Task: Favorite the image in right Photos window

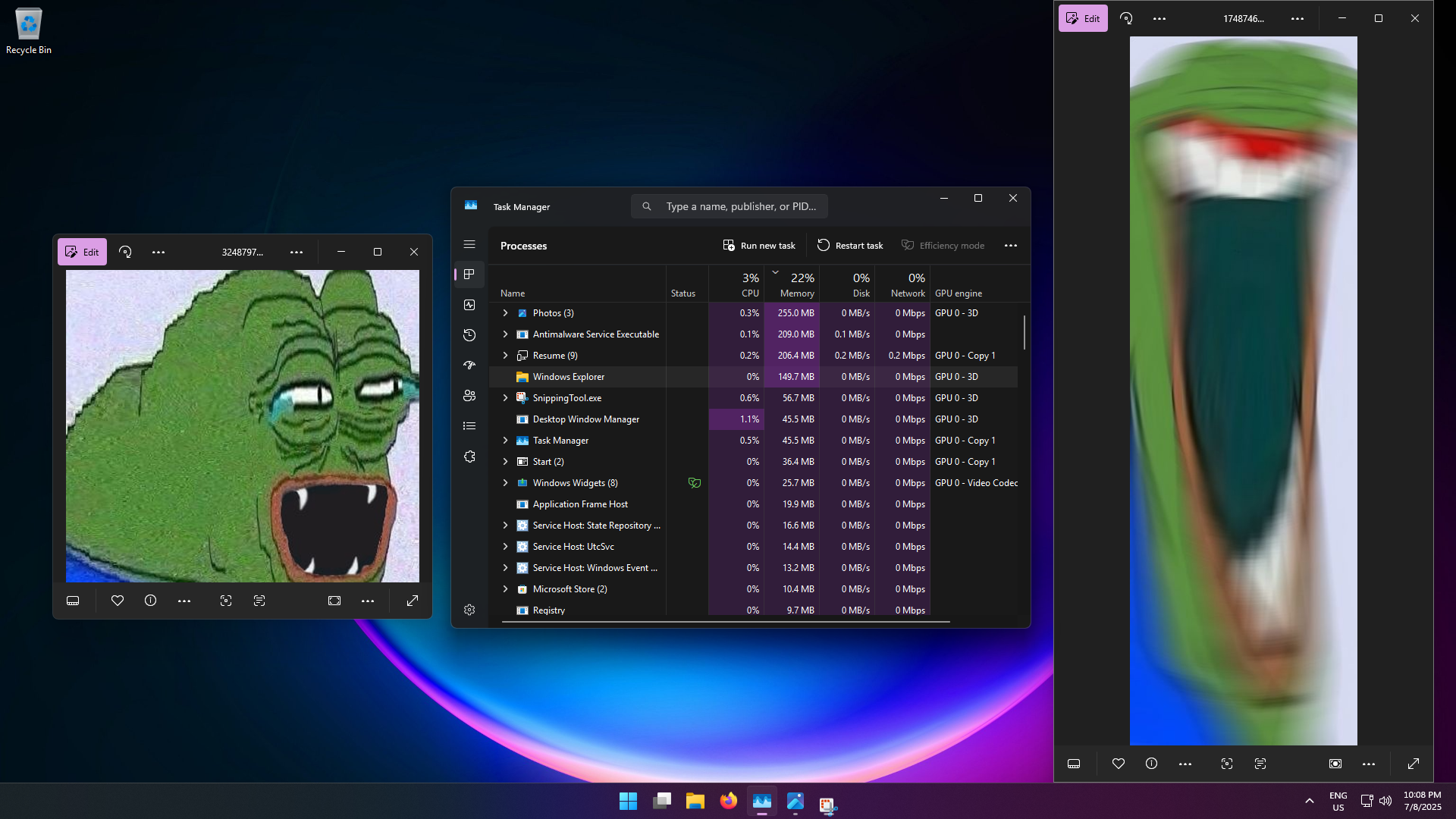Action: pos(1119,764)
